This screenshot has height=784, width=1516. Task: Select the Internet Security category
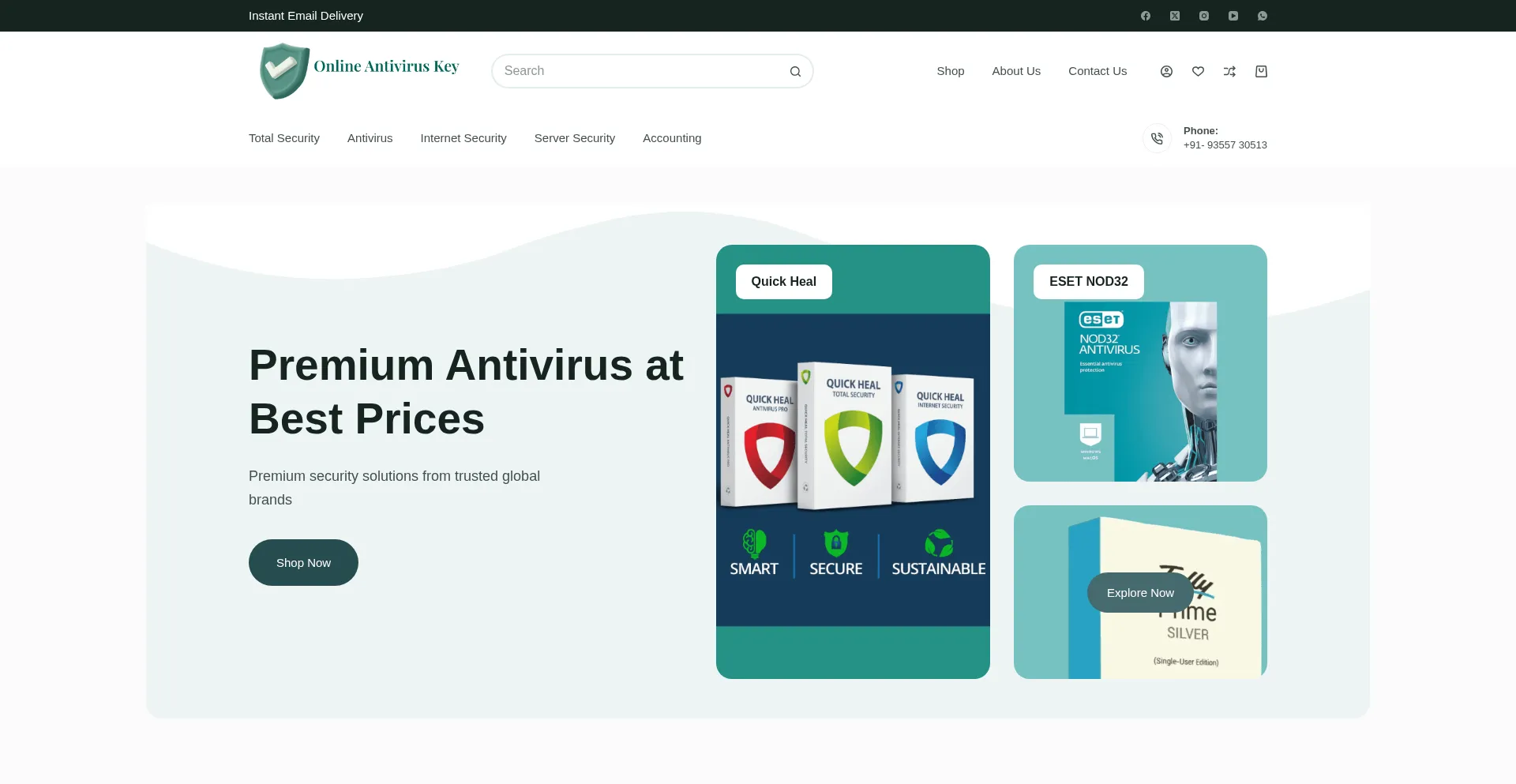(463, 138)
